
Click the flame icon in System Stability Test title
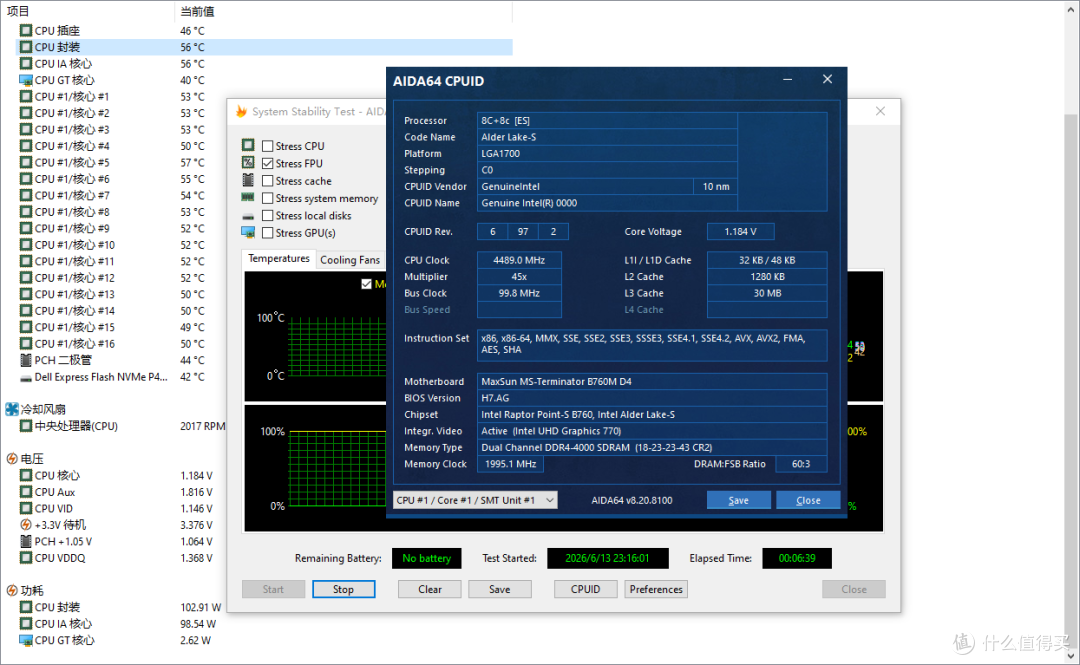pyautogui.click(x=241, y=112)
